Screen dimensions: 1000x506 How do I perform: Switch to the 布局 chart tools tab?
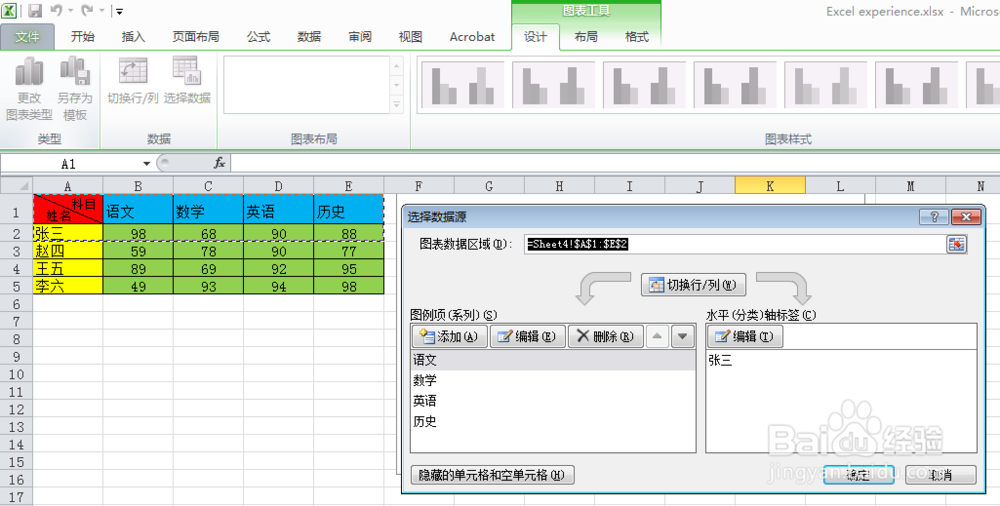click(586, 37)
